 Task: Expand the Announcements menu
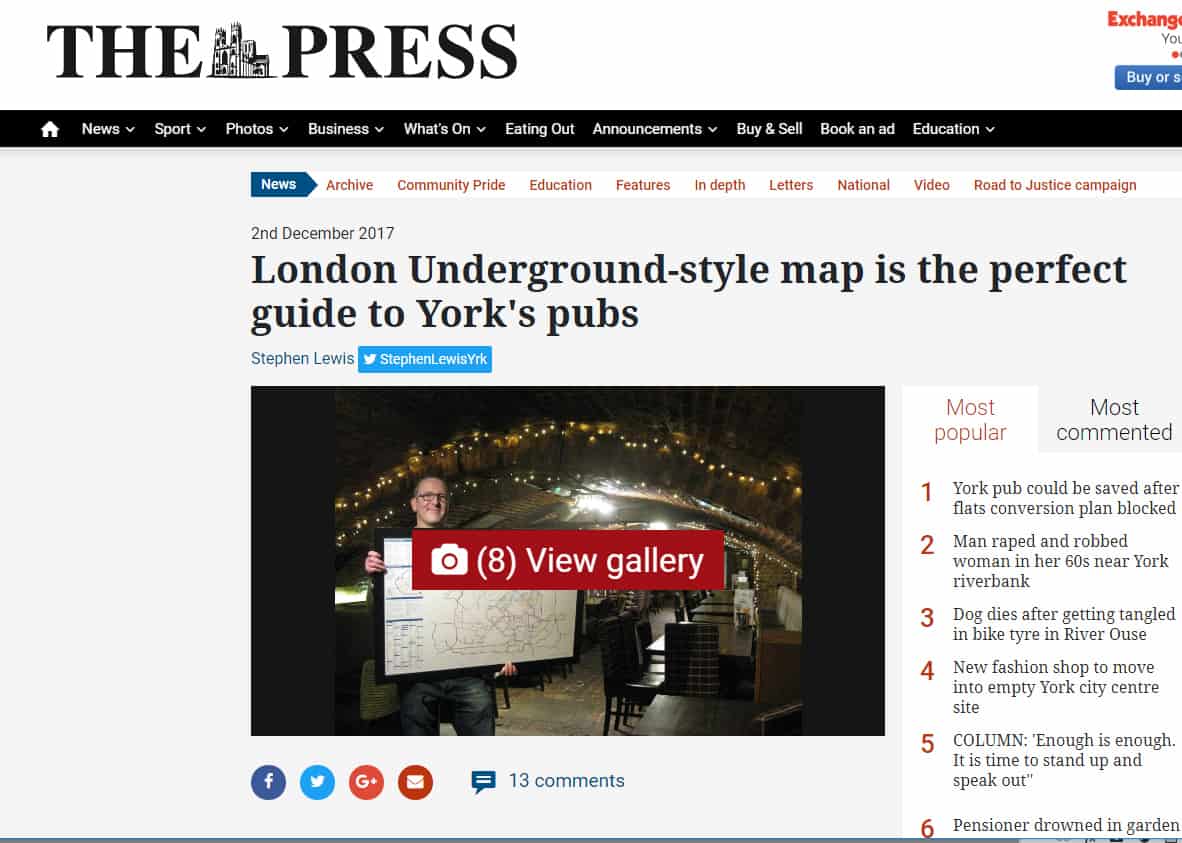coord(654,129)
